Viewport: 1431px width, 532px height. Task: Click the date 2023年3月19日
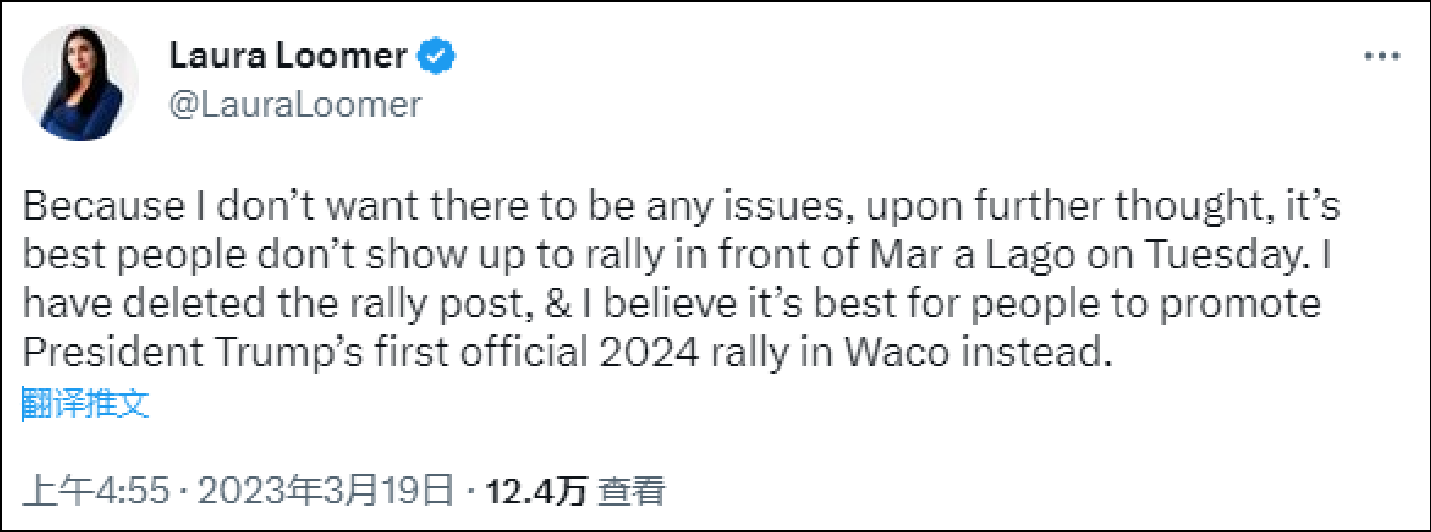pyautogui.click(x=326, y=491)
